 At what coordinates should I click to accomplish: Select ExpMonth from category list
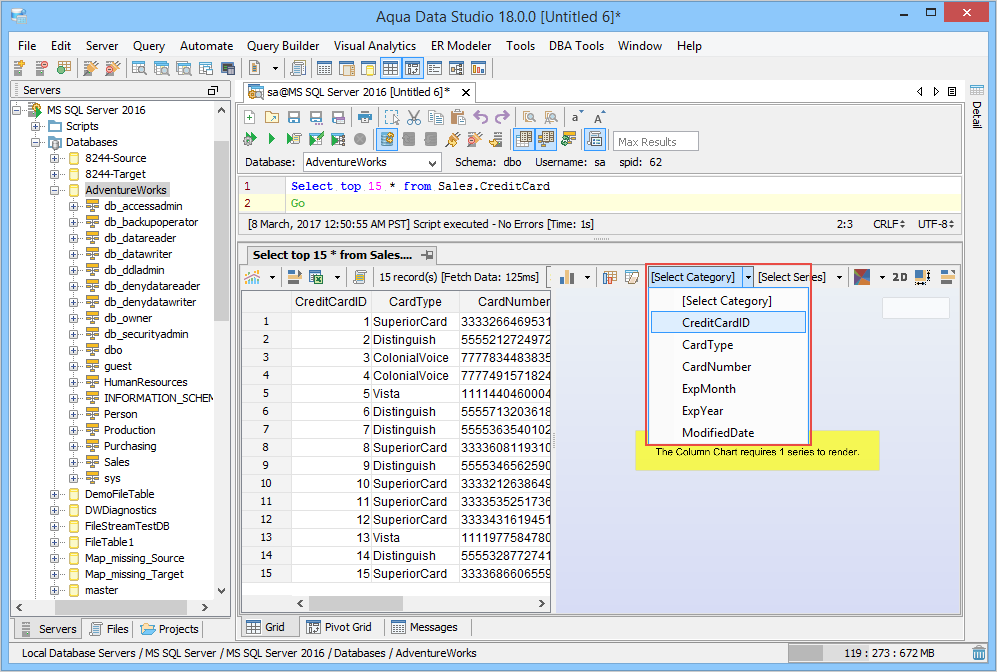click(x=728, y=388)
